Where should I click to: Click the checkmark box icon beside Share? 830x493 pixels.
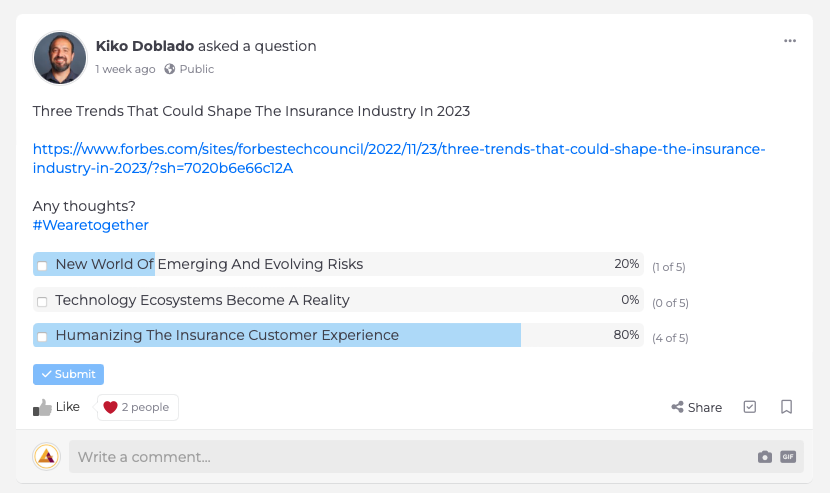(750, 407)
